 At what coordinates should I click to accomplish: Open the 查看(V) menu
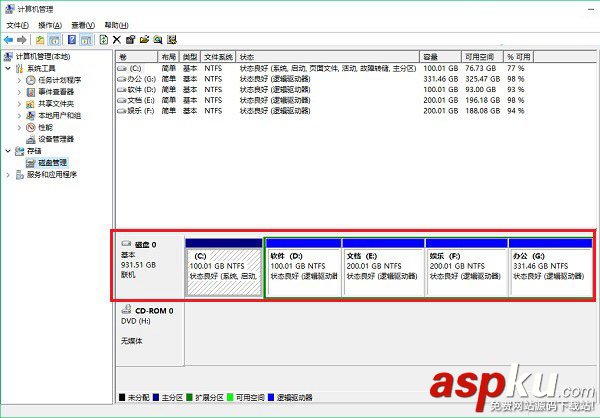[x=83, y=25]
